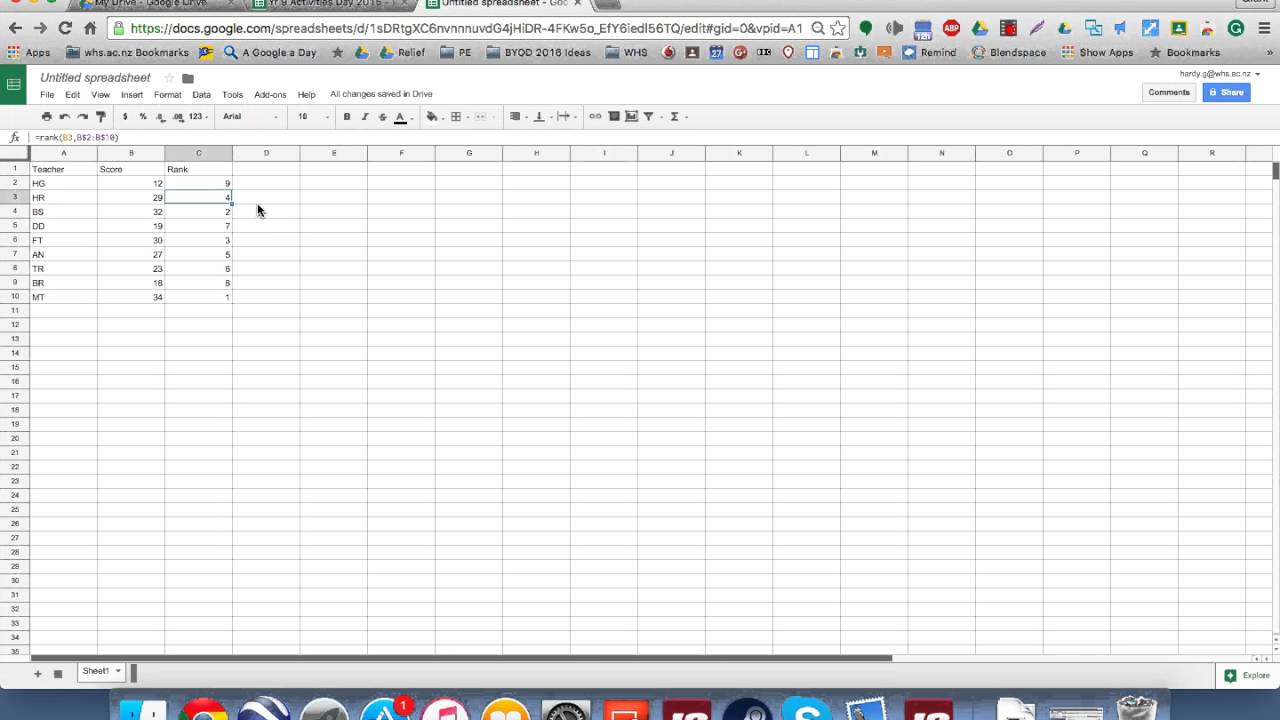Click the hardy.g account email

click(1215, 74)
